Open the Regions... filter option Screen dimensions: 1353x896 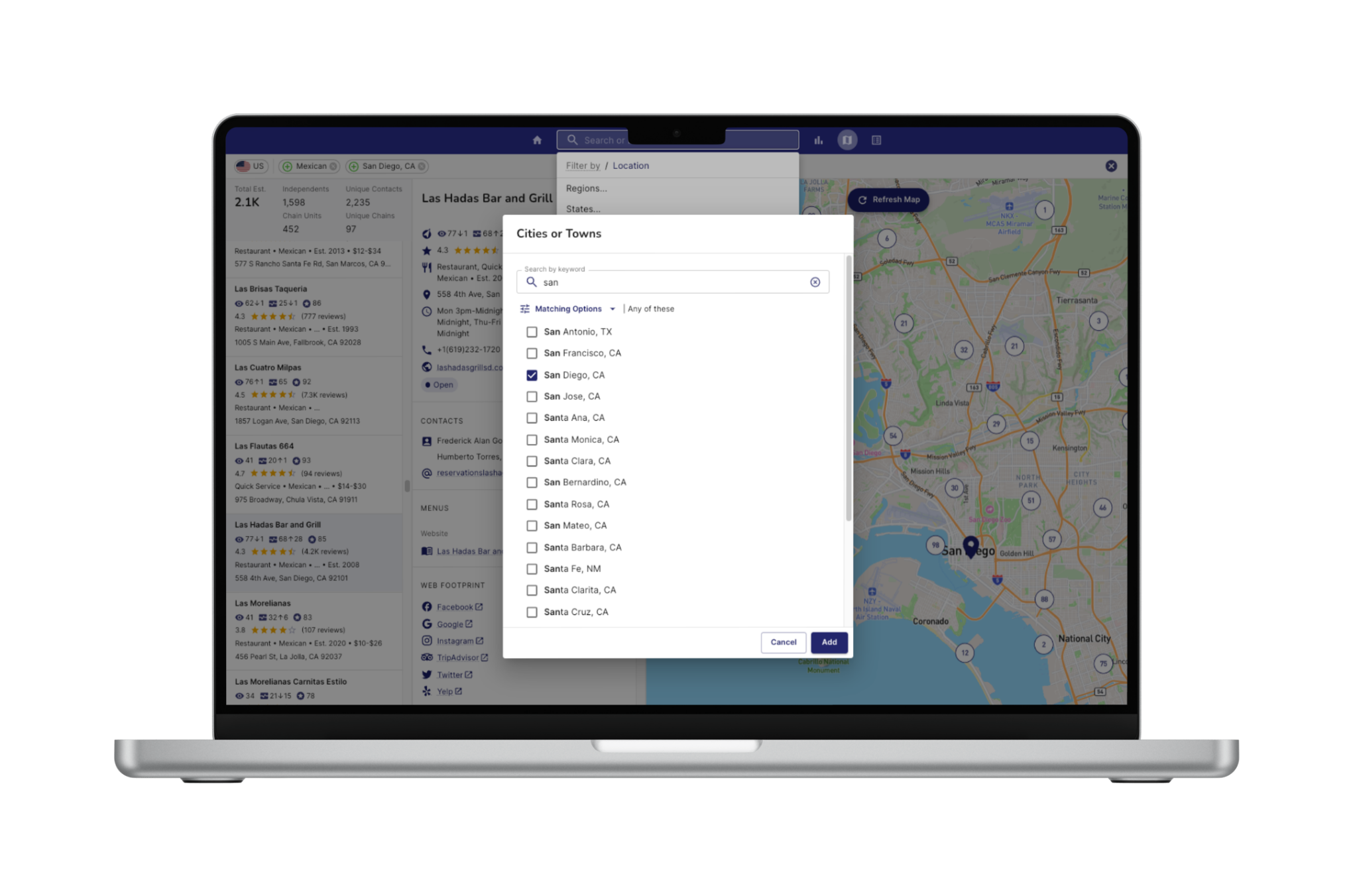pyautogui.click(x=586, y=188)
